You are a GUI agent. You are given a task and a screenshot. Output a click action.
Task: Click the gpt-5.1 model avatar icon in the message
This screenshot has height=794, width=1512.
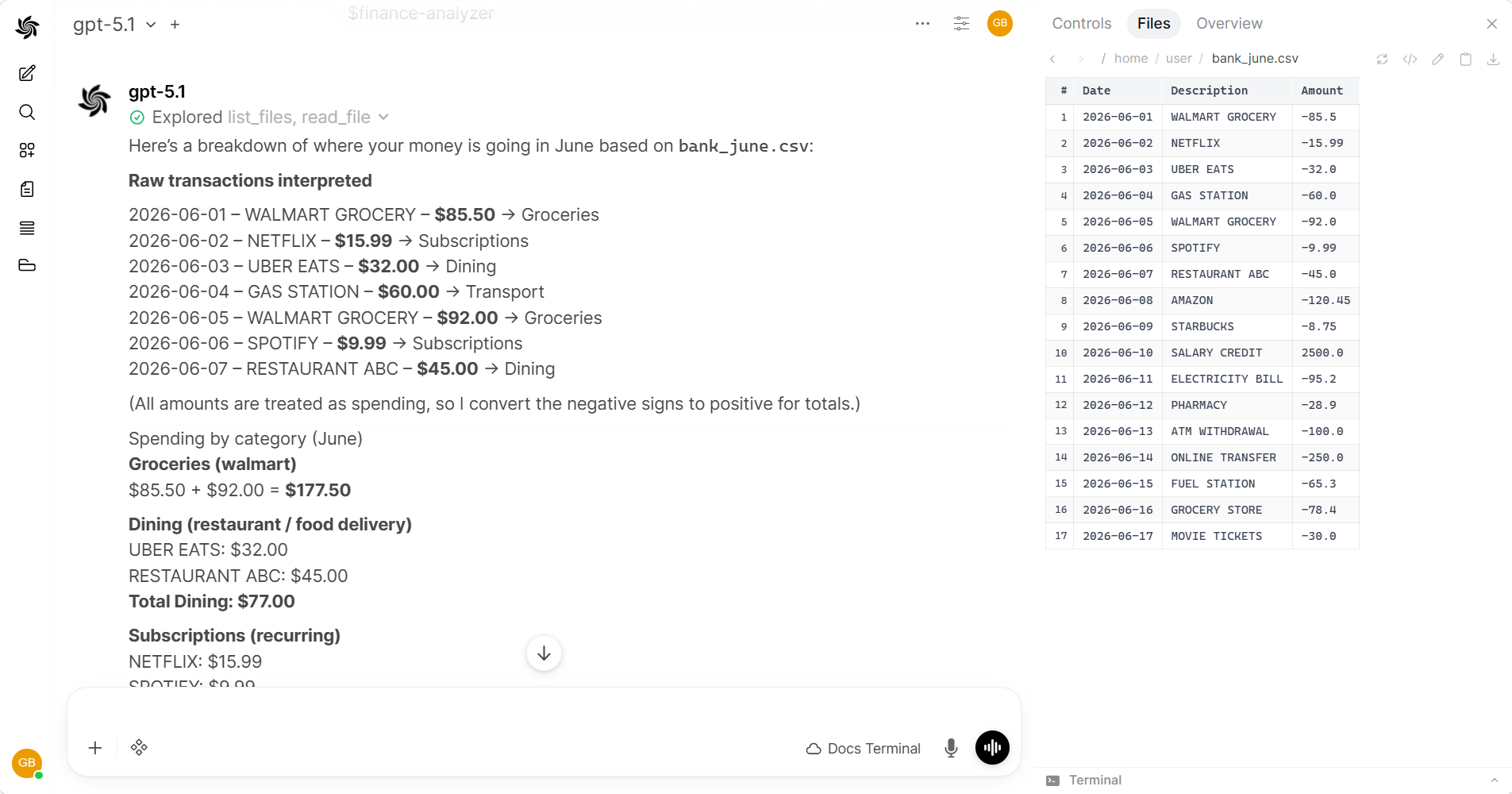point(95,100)
